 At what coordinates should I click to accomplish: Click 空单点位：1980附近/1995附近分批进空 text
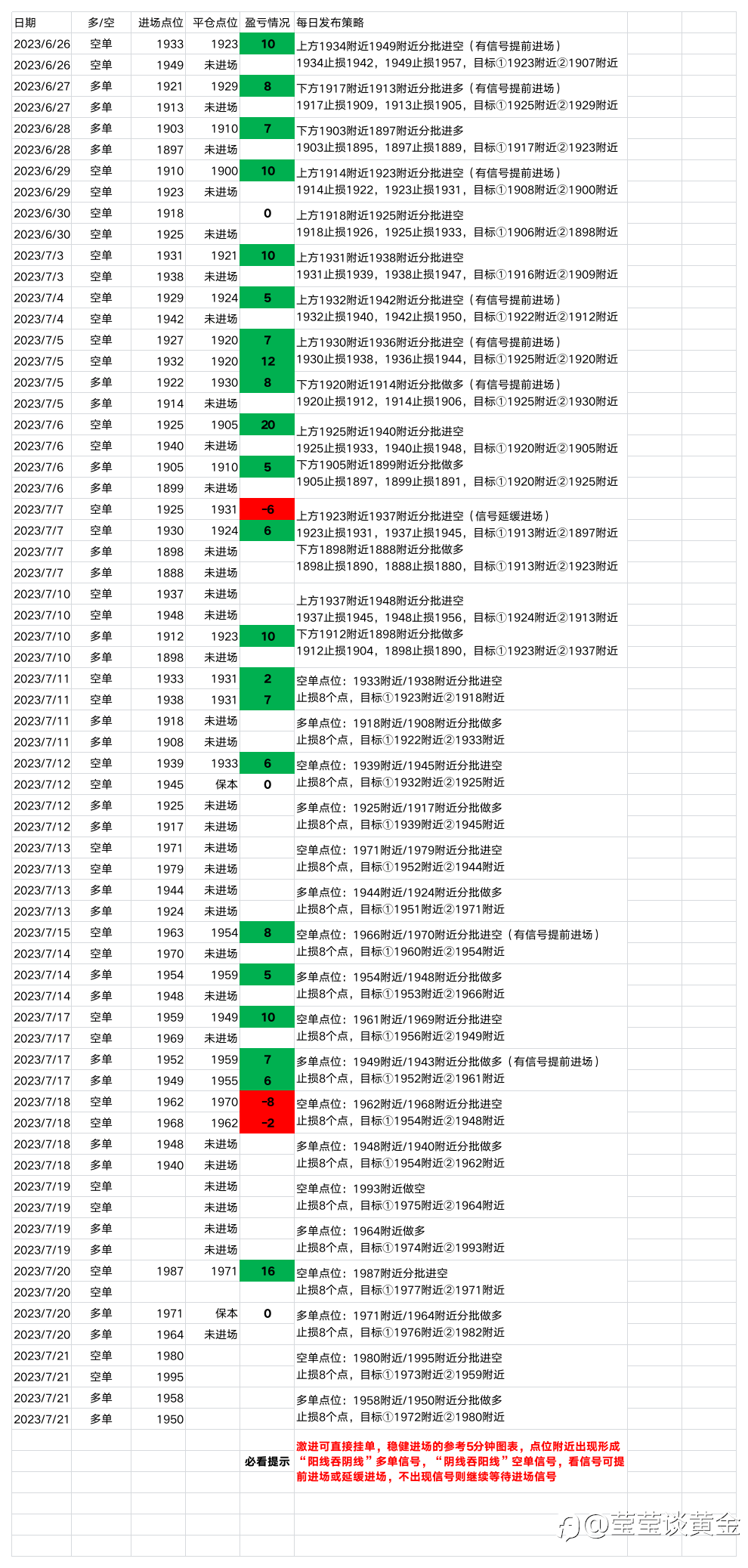[399, 1358]
